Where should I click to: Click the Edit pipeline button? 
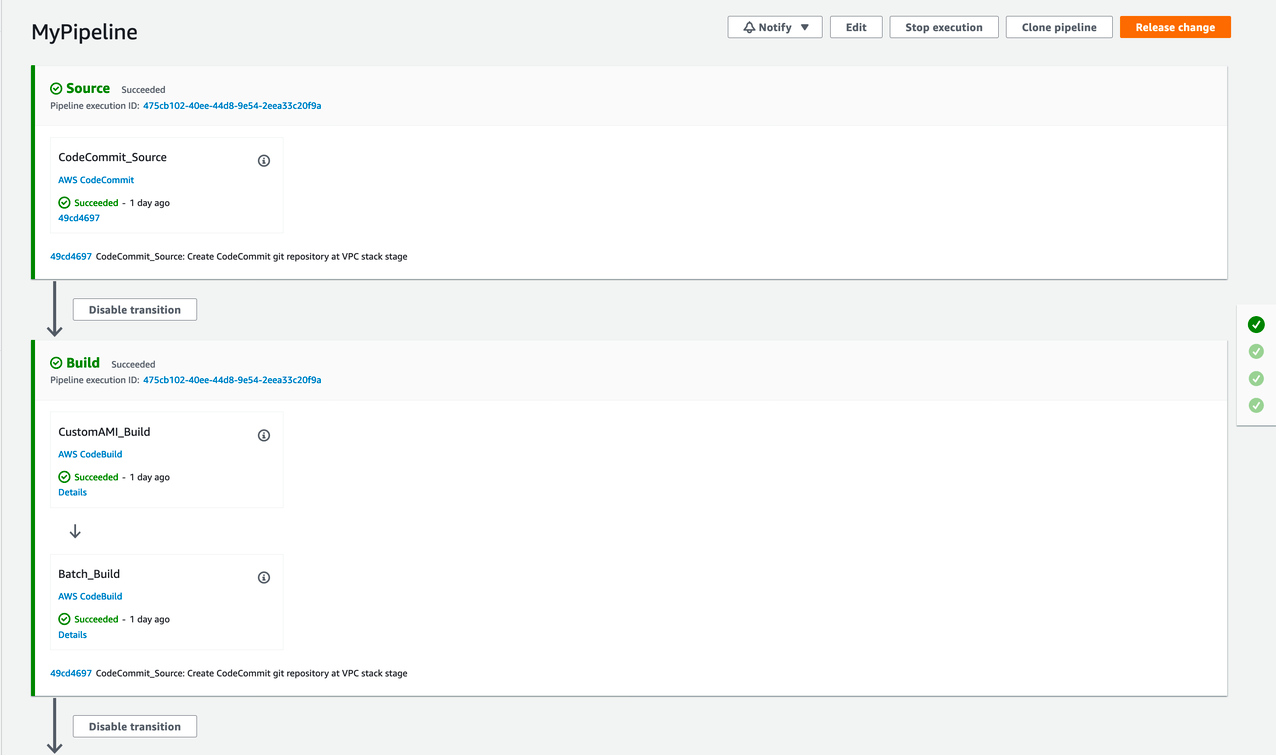coord(856,27)
